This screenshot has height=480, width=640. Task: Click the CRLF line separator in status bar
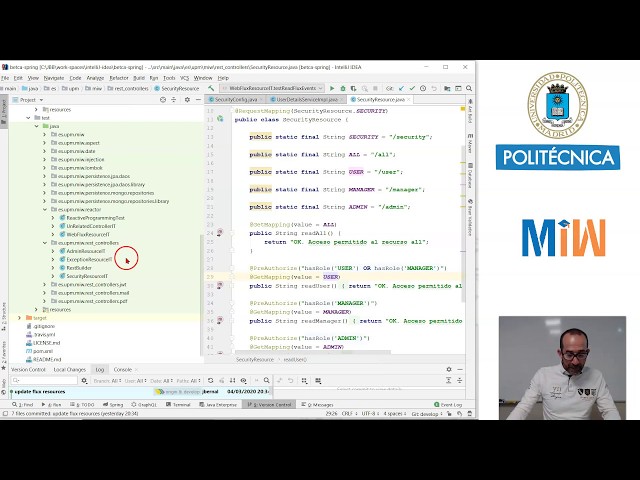[x=349, y=413]
